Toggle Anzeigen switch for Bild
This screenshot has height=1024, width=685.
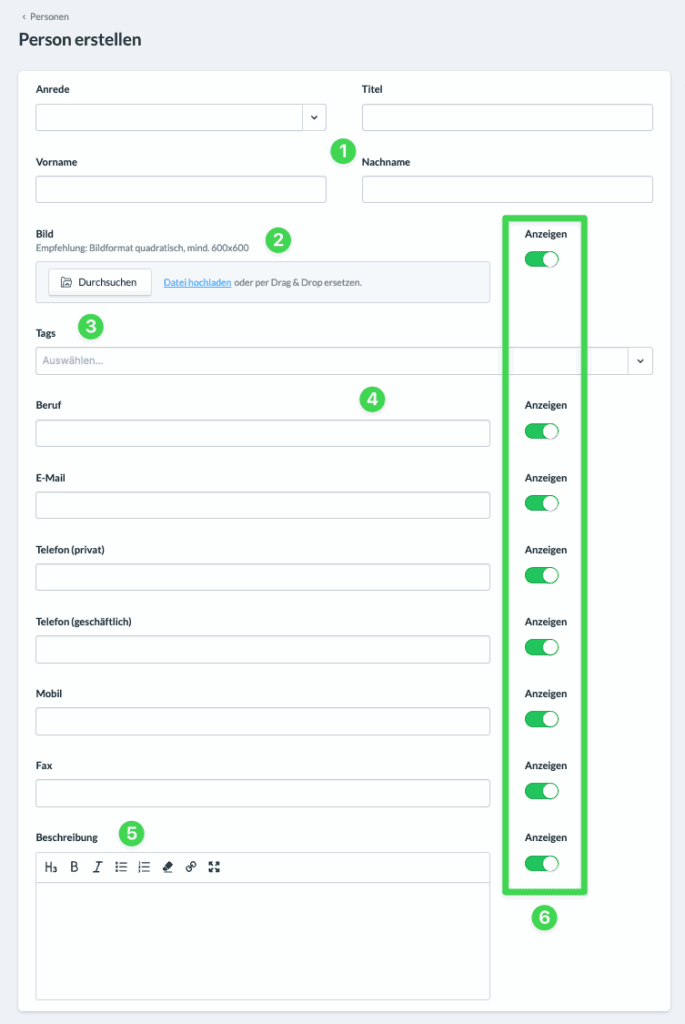(541, 259)
